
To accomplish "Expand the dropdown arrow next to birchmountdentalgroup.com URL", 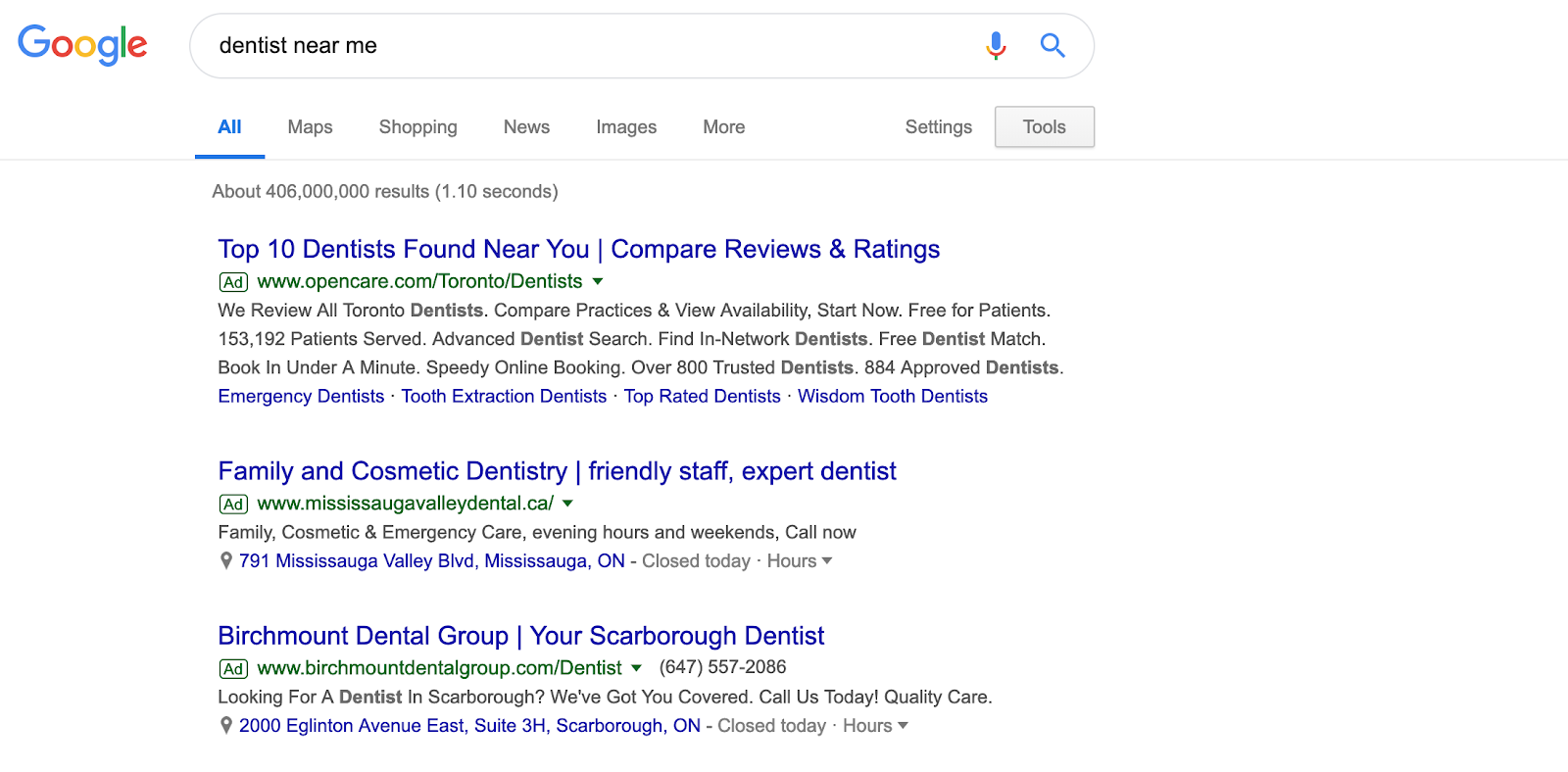I will 636,668.
